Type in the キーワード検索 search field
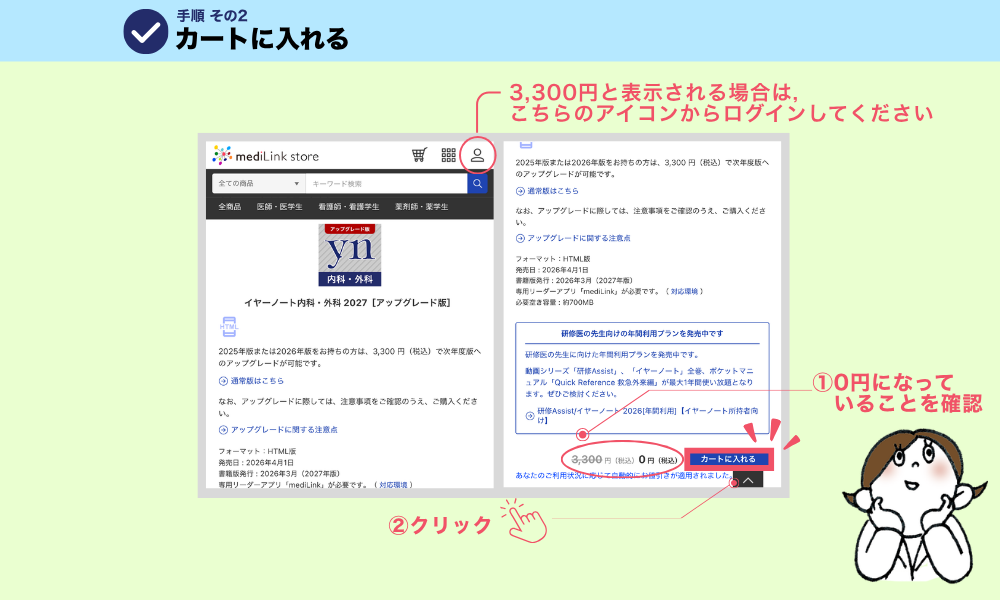Image resolution: width=1000 pixels, height=600 pixels. click(x=385, y=184)
